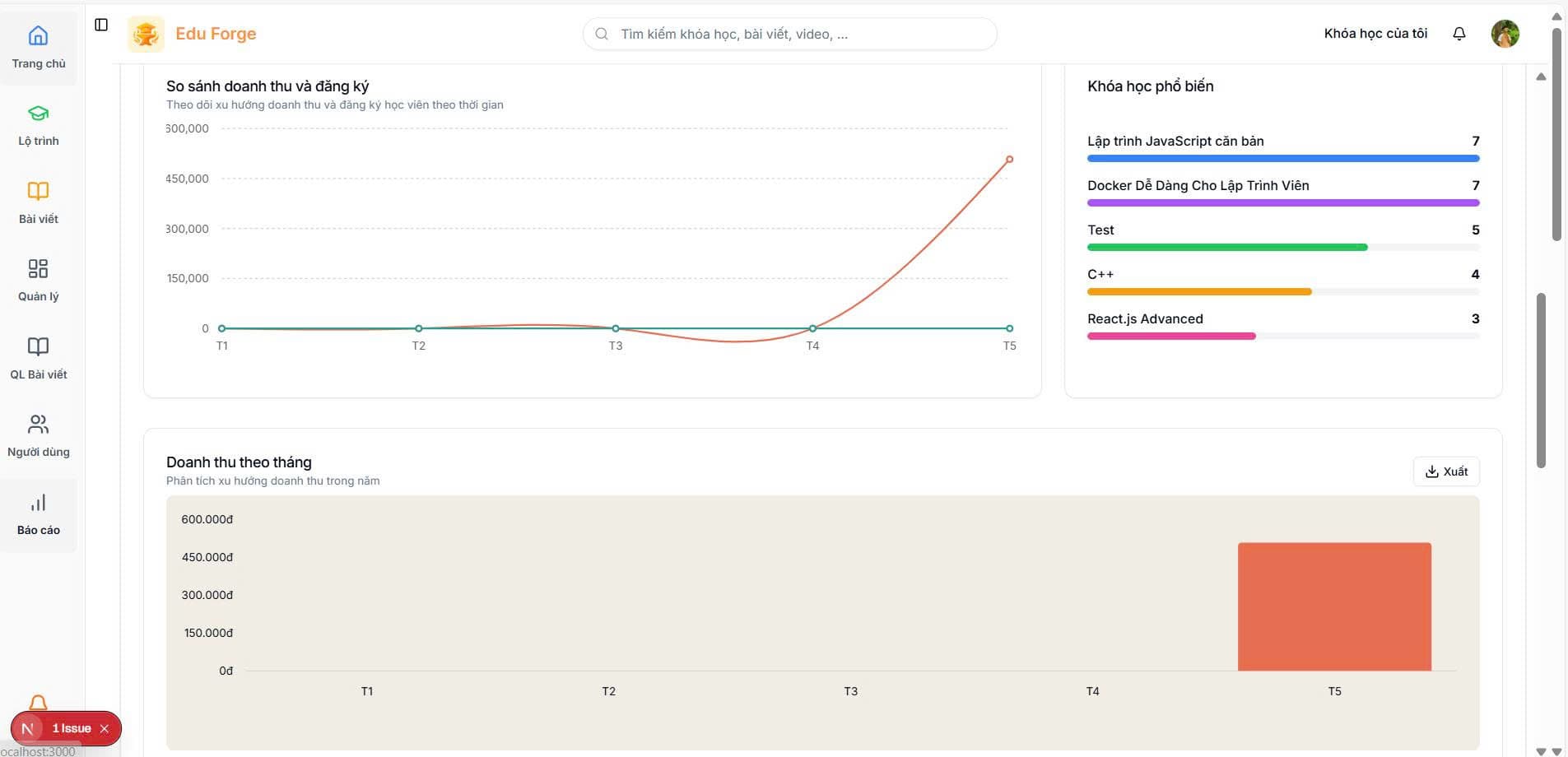Click the T4 data point on line chart

pos(812,328)
